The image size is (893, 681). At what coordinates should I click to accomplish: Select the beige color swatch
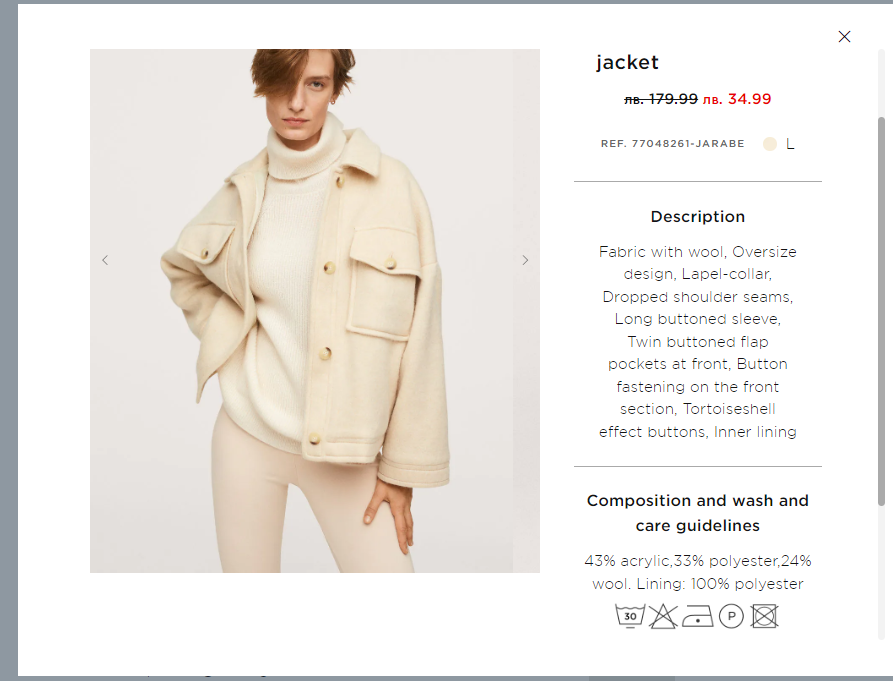(x=769, y=144)
